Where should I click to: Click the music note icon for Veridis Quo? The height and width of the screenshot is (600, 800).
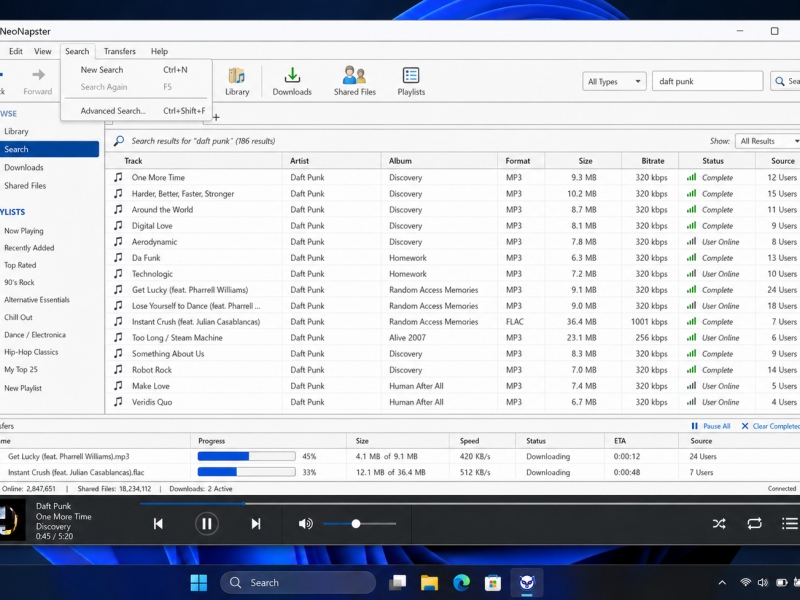coord(118,402)
